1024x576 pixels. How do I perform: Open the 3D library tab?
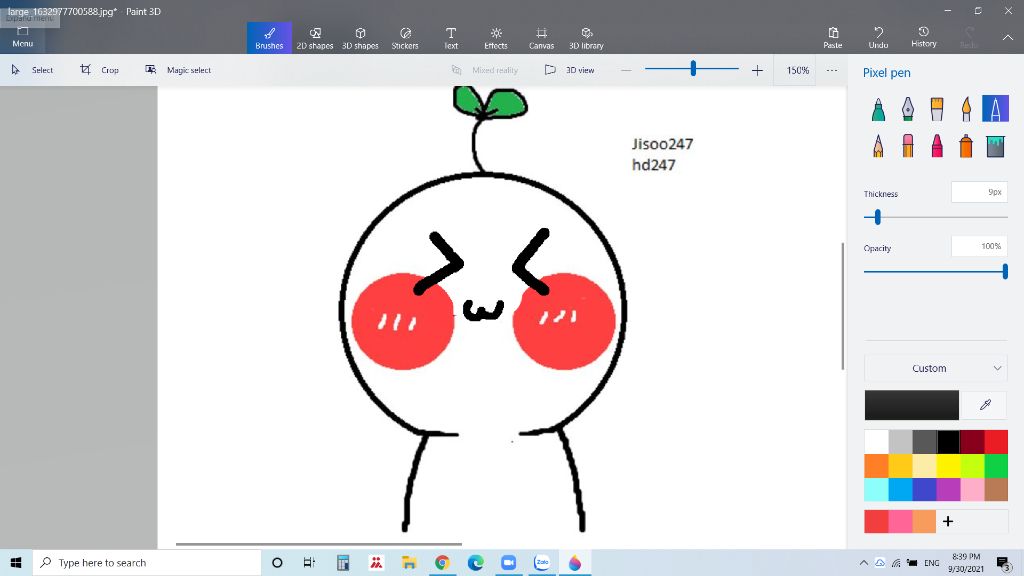(x=586, y=38)
